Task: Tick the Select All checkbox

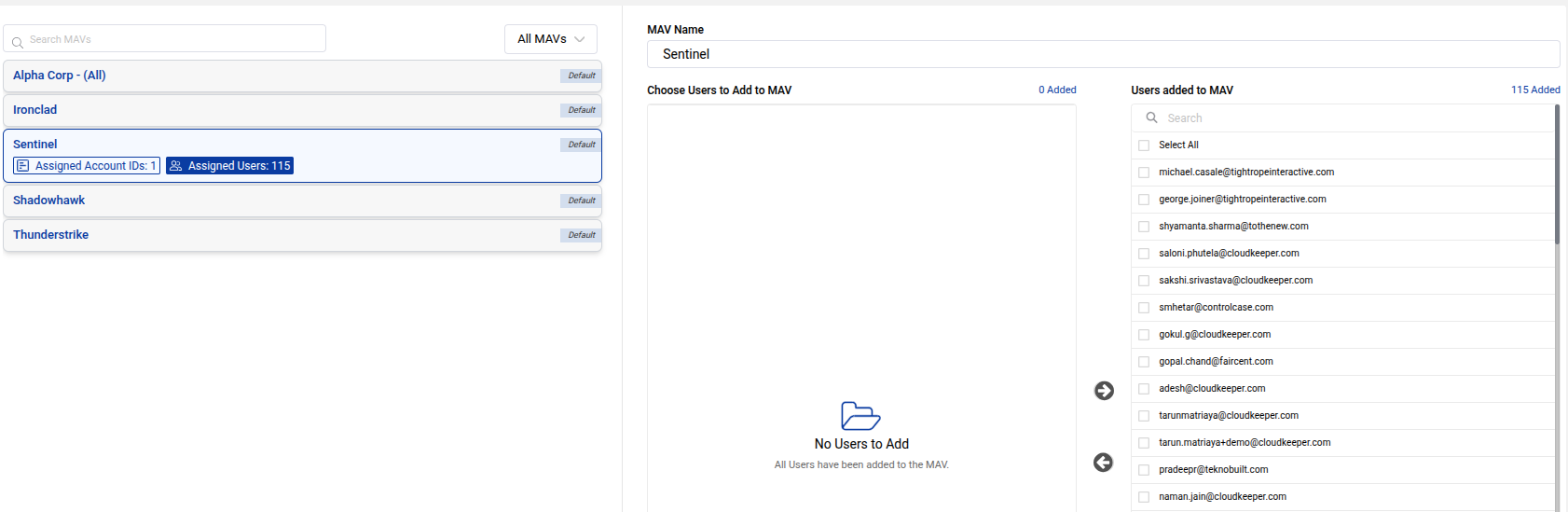Action: pos(1144,145)
